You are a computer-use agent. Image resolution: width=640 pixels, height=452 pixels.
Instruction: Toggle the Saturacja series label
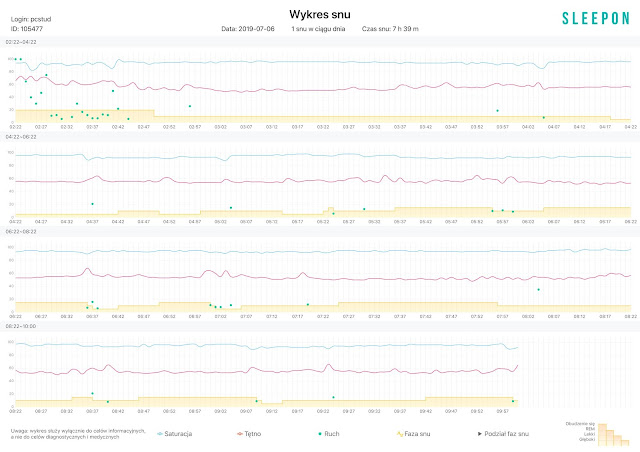[177, 434]
